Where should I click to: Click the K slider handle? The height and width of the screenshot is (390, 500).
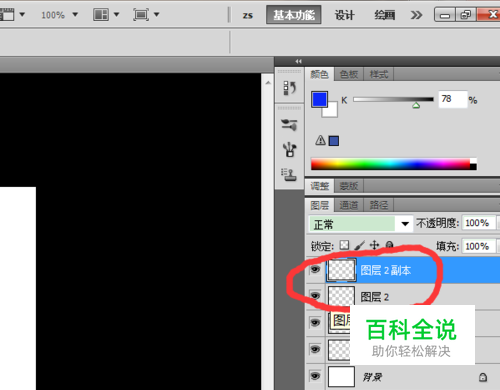coord(416,105)
